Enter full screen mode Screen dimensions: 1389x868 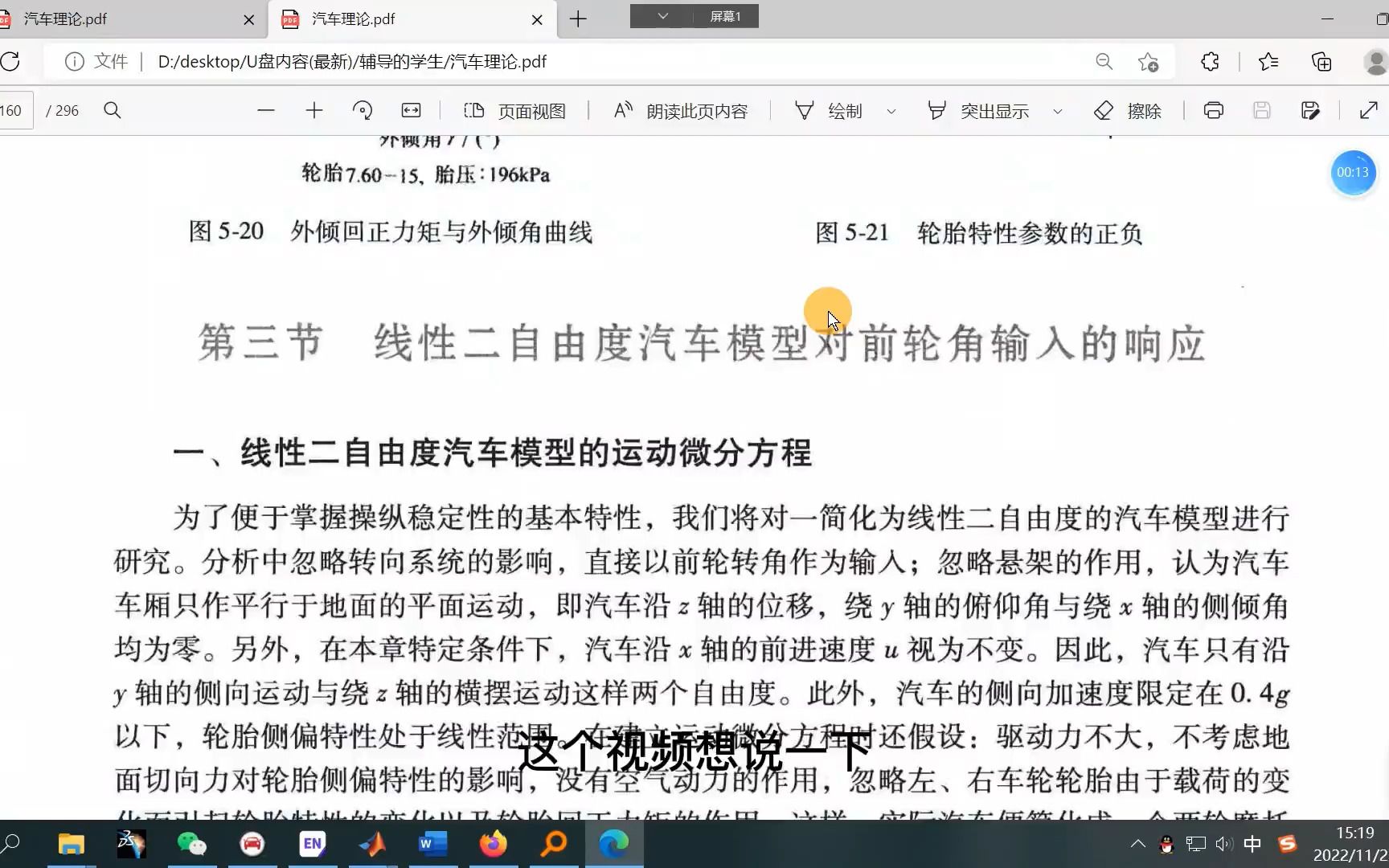[1369, 110]
